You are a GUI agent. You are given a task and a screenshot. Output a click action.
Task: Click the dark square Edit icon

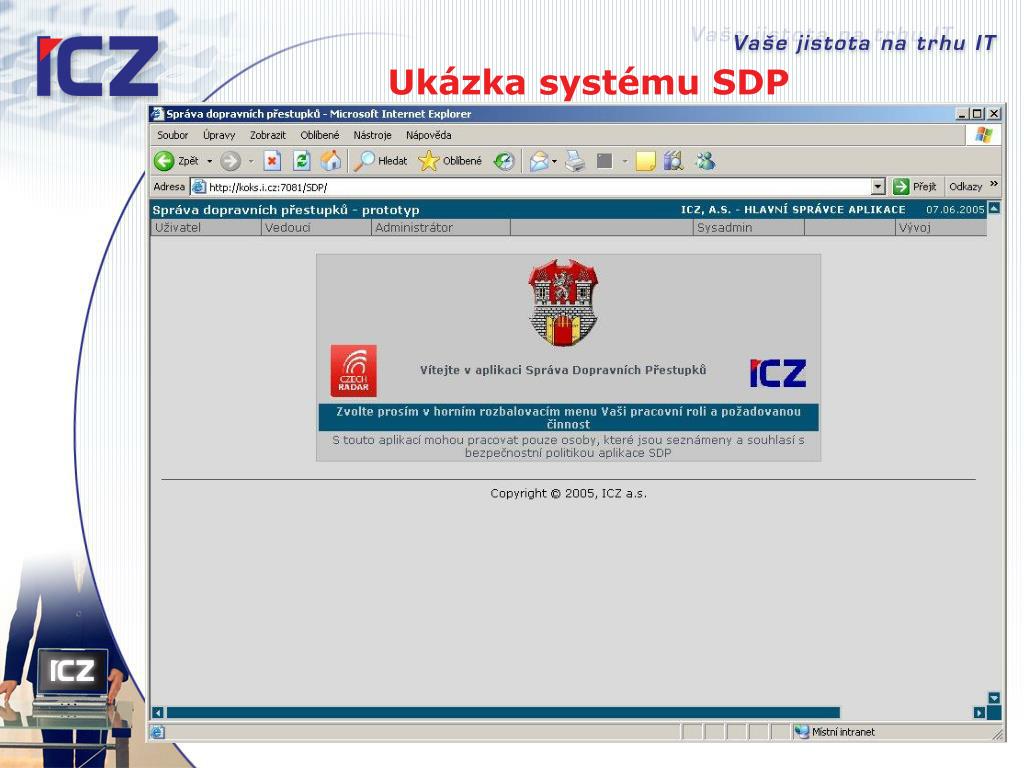[605, 161]
